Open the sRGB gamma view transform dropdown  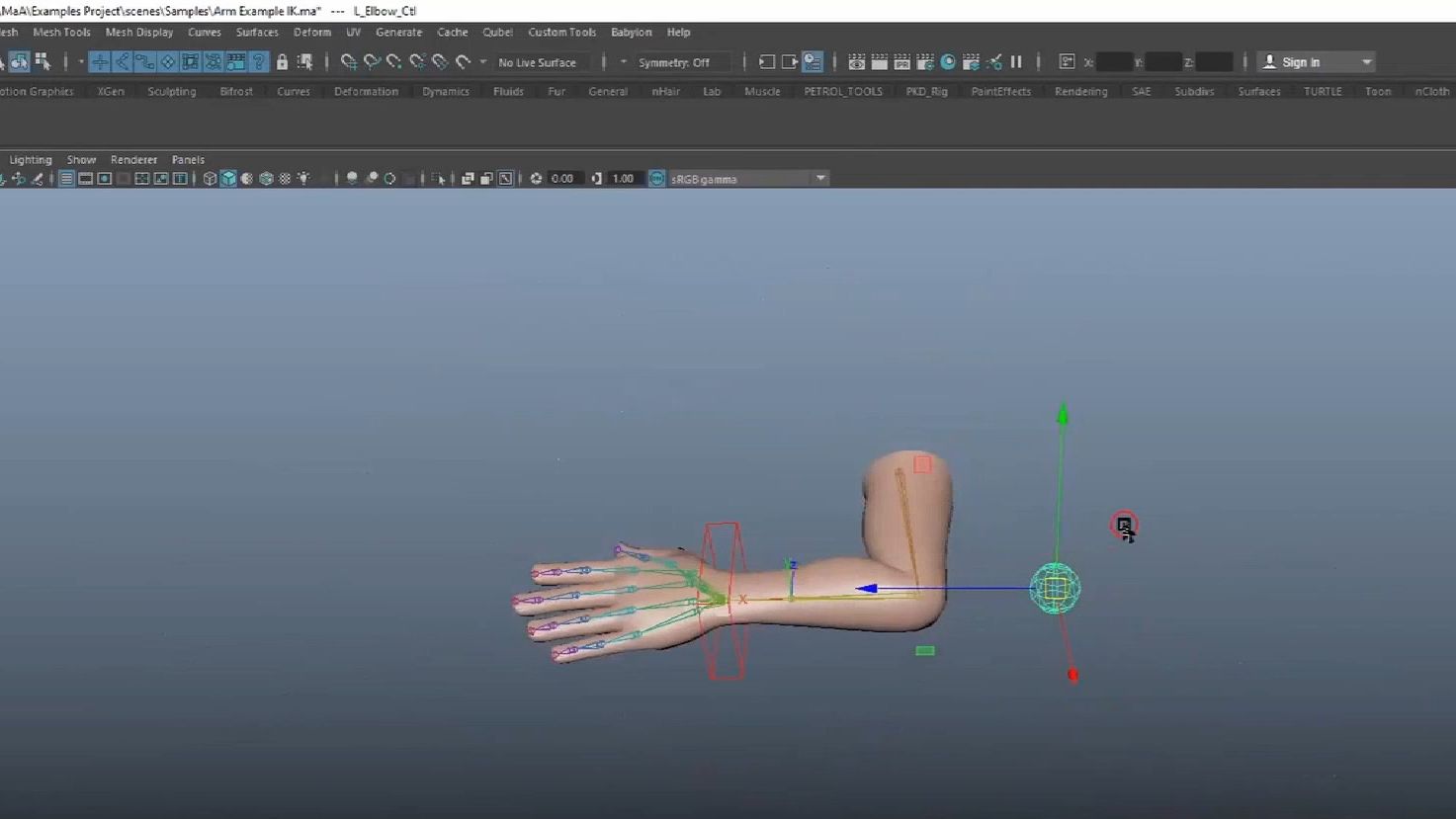click(x=820, y=179)
